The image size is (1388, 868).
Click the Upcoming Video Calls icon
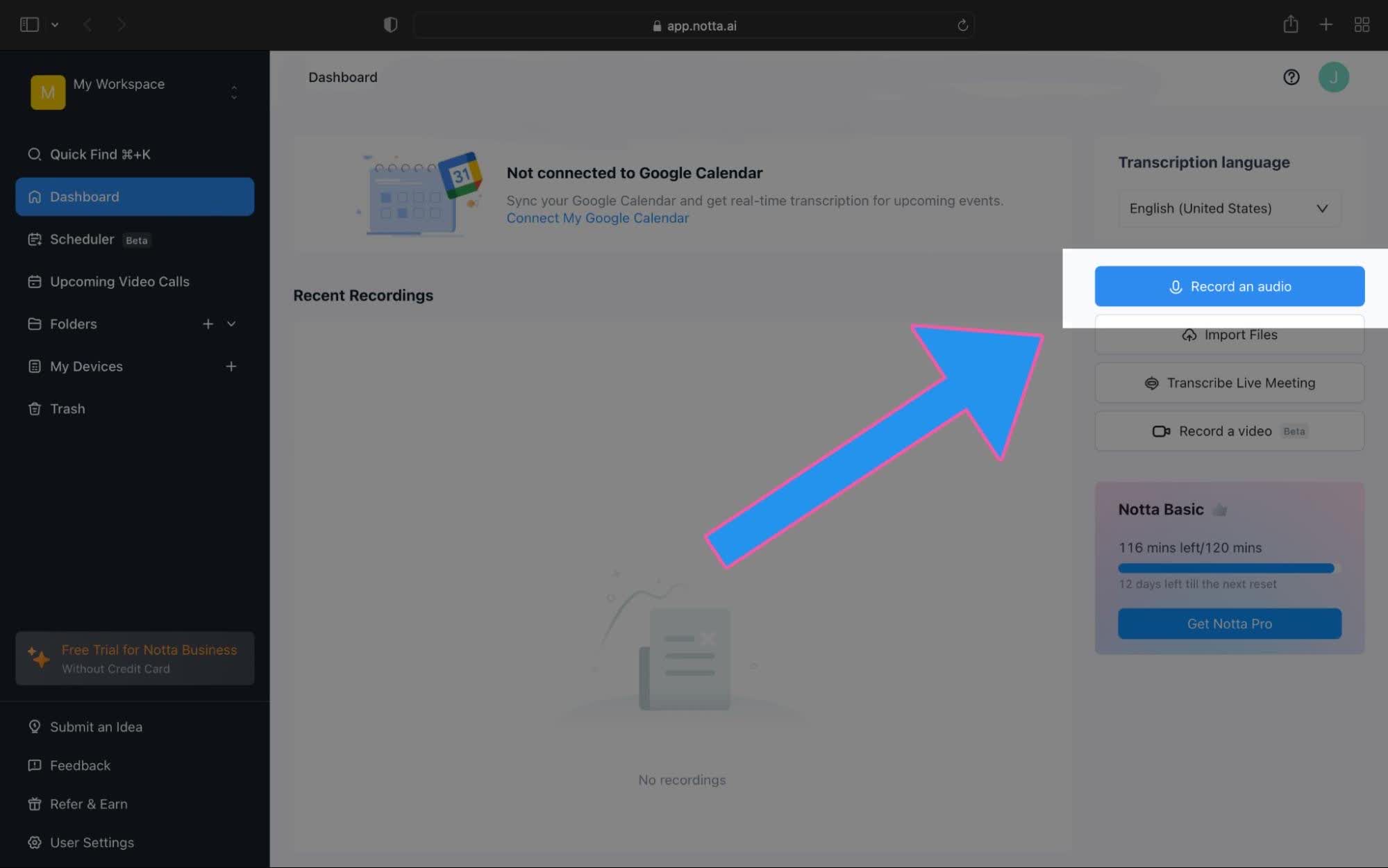point(33,280)
